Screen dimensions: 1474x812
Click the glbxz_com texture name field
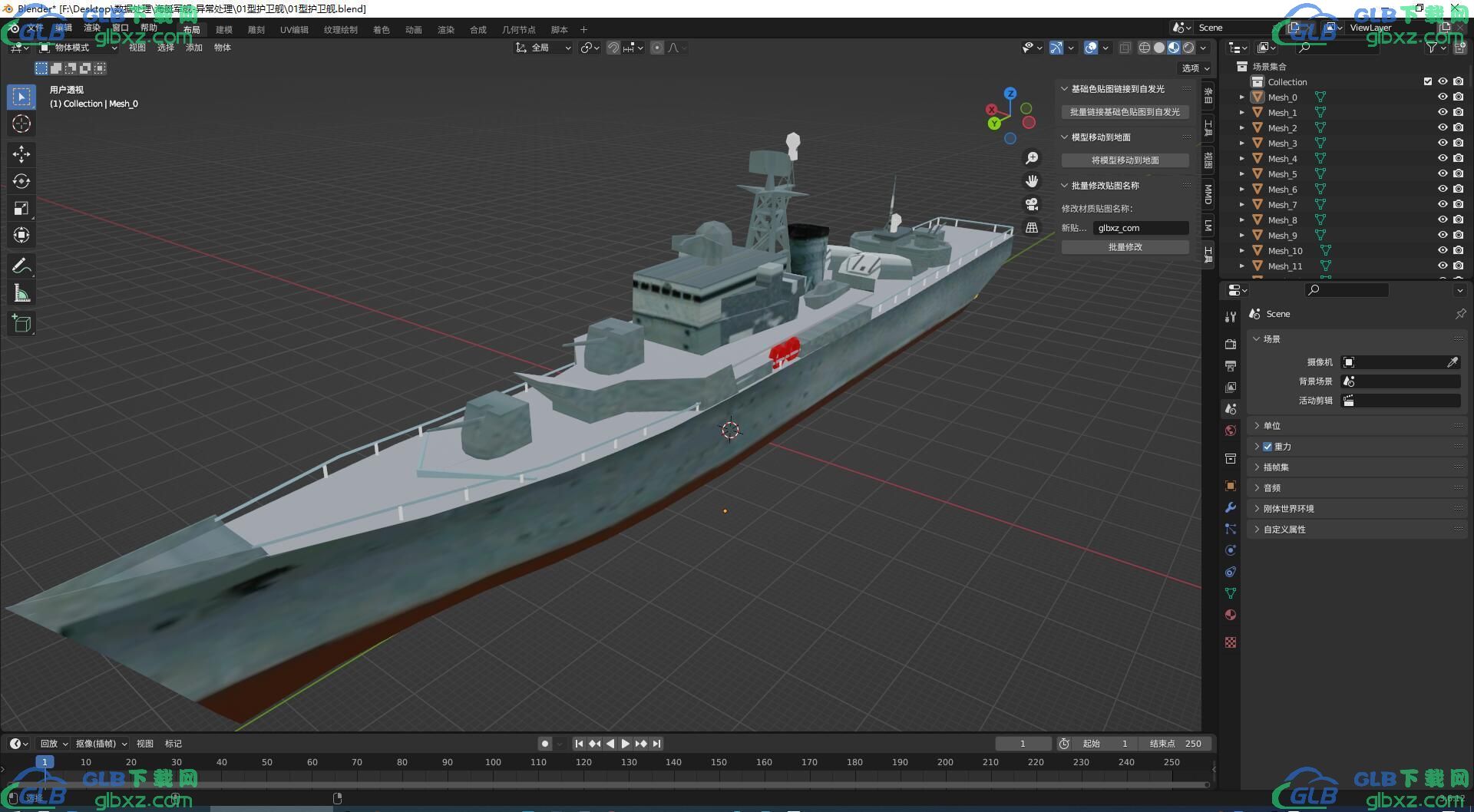point(1141,228)
